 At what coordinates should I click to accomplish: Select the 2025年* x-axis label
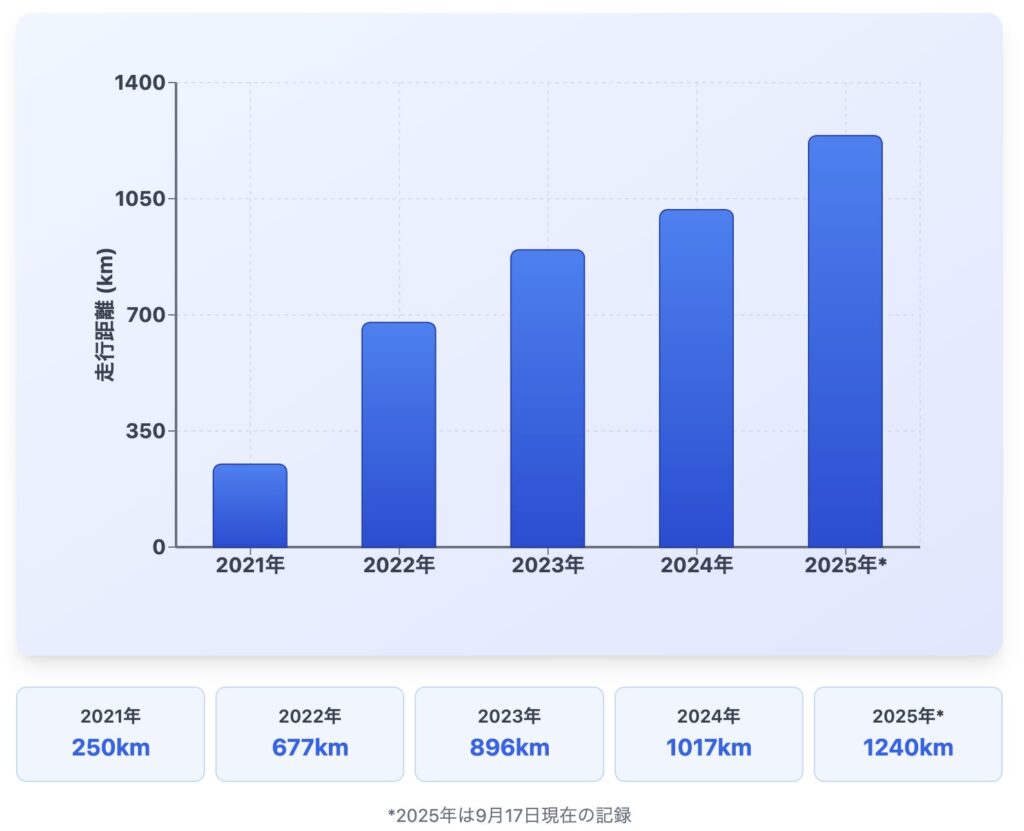(846, 566)
